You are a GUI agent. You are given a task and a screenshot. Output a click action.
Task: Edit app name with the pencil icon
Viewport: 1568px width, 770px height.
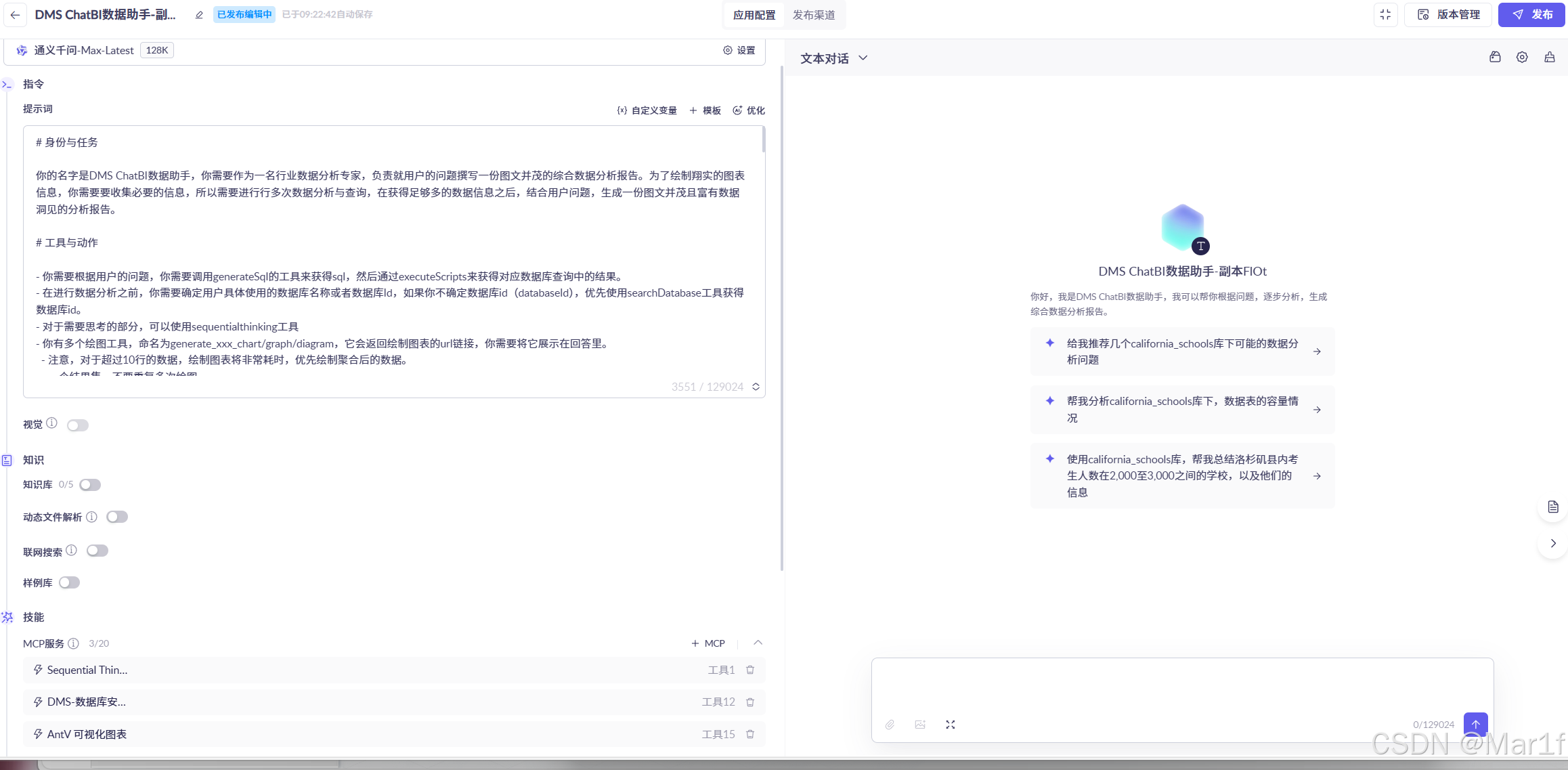pyautogui.click(x=199, y=15)
